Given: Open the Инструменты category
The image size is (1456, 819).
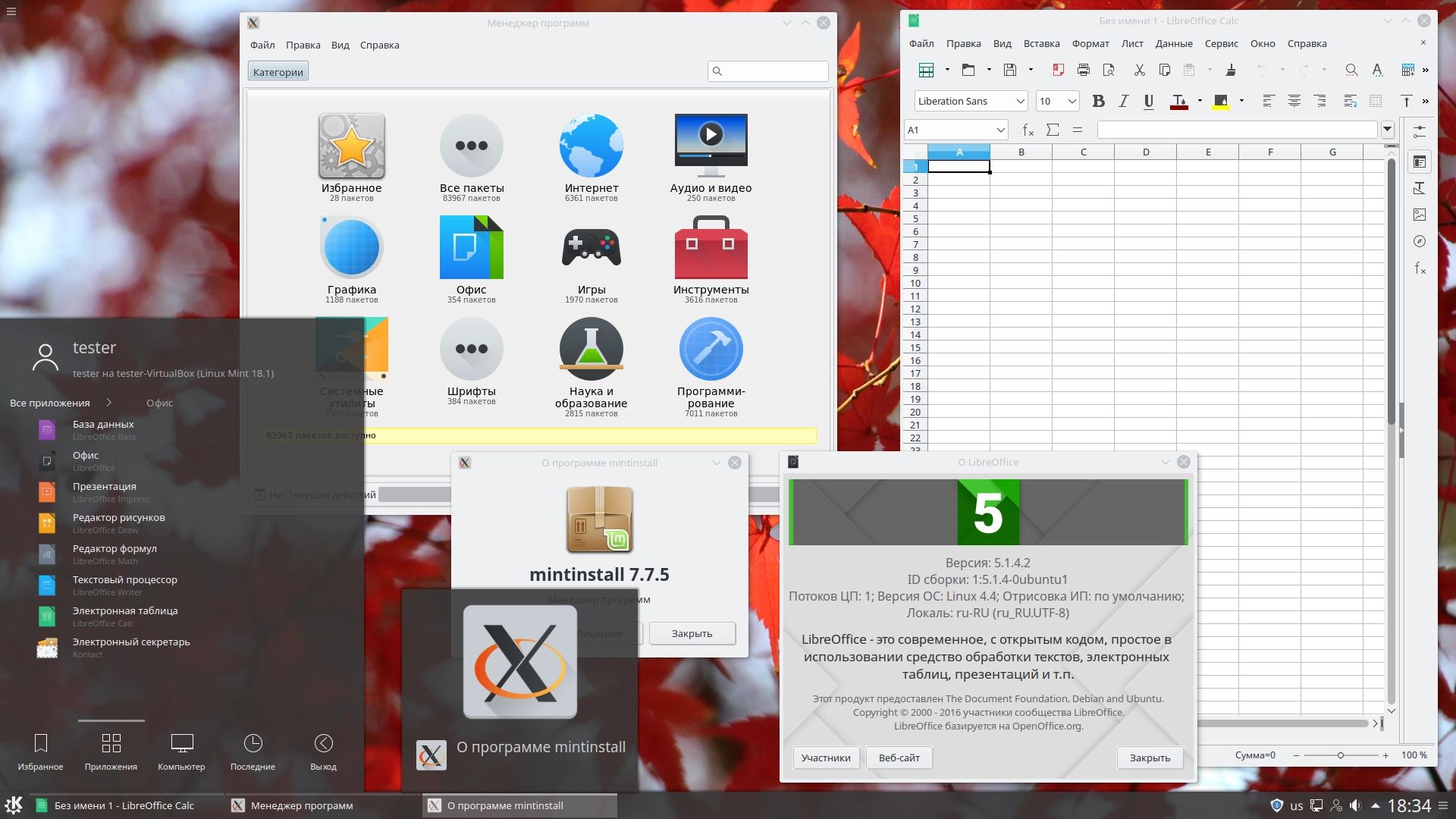Looking at the screenshot, I should [x=711, y=259].
